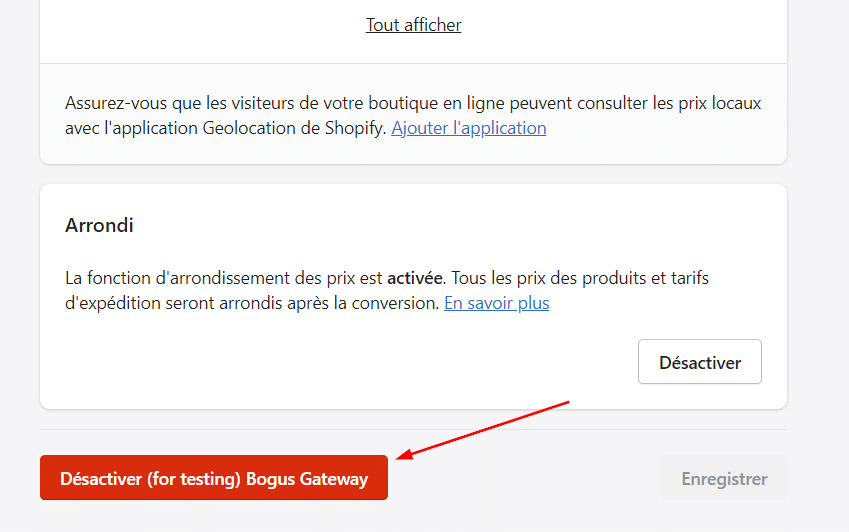Click the "Arrondi" section heading
The image size is (849, 532).
(99, 225)
